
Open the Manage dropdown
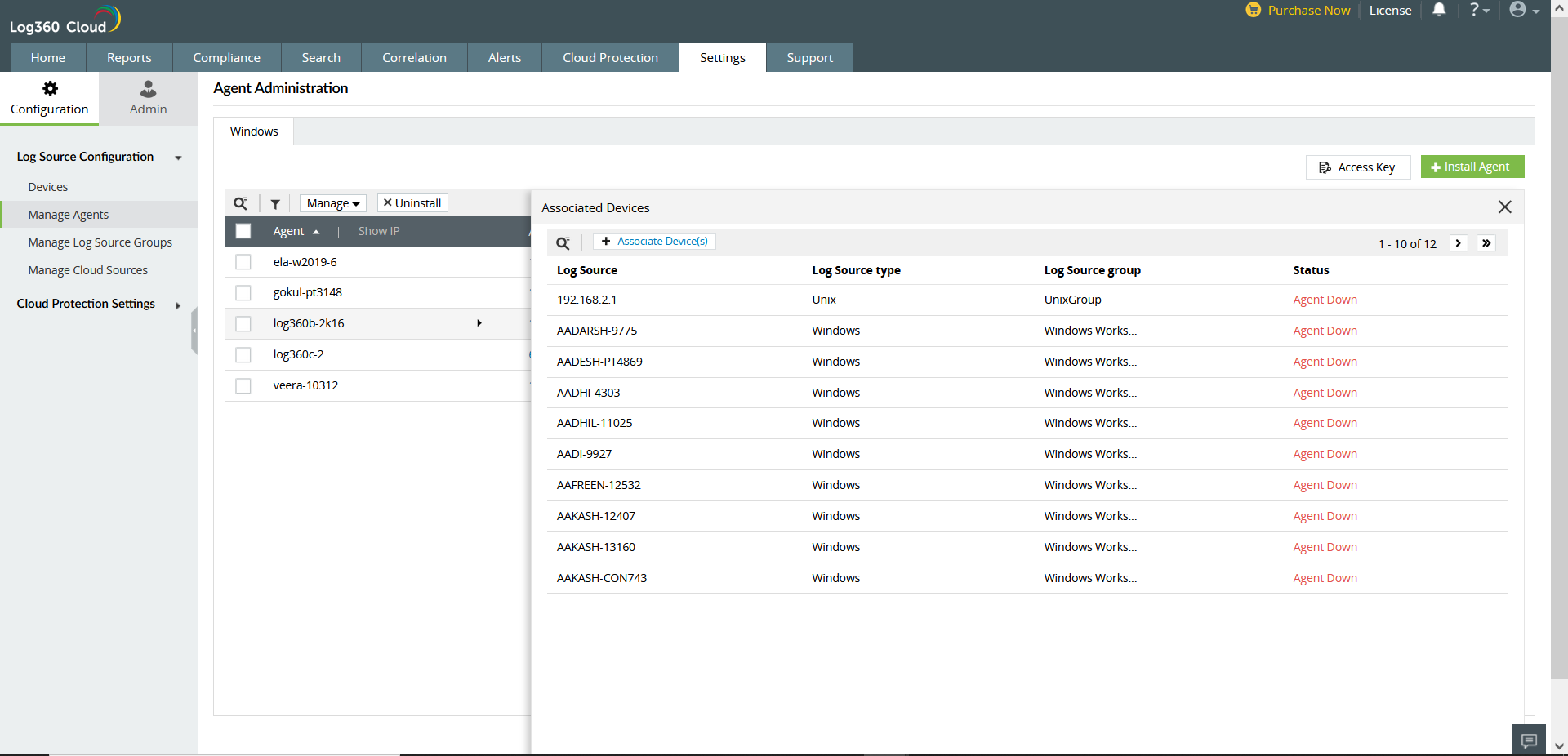(x=332, y=203)
